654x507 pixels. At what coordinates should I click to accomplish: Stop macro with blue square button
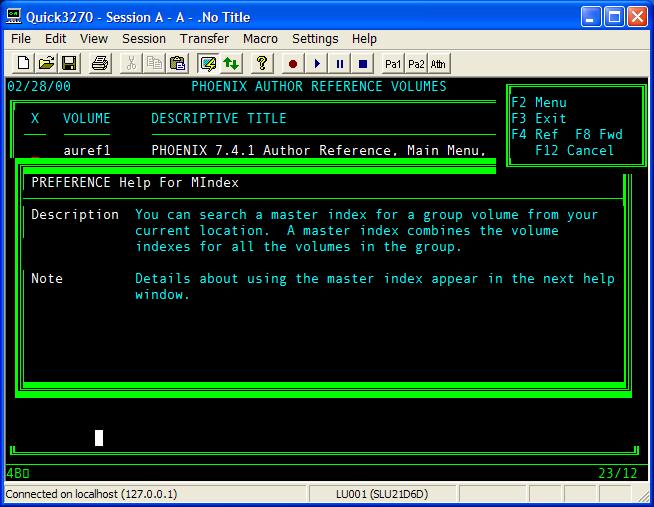click(363, 64)
